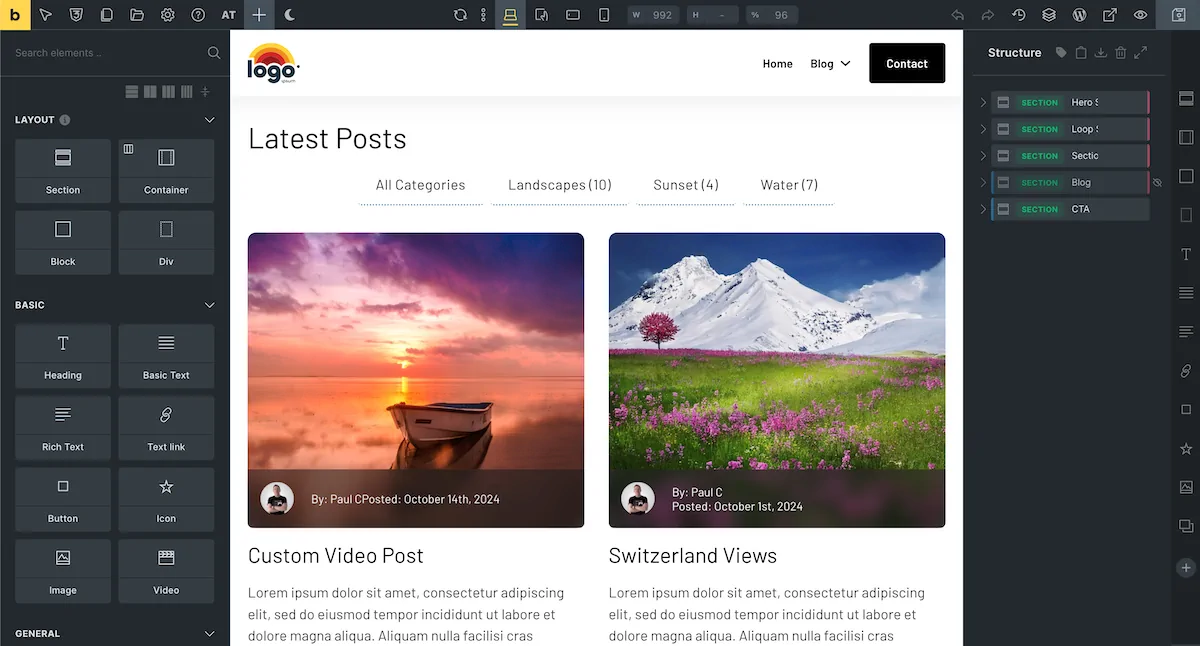Click the W width input field

pos(654,15)
